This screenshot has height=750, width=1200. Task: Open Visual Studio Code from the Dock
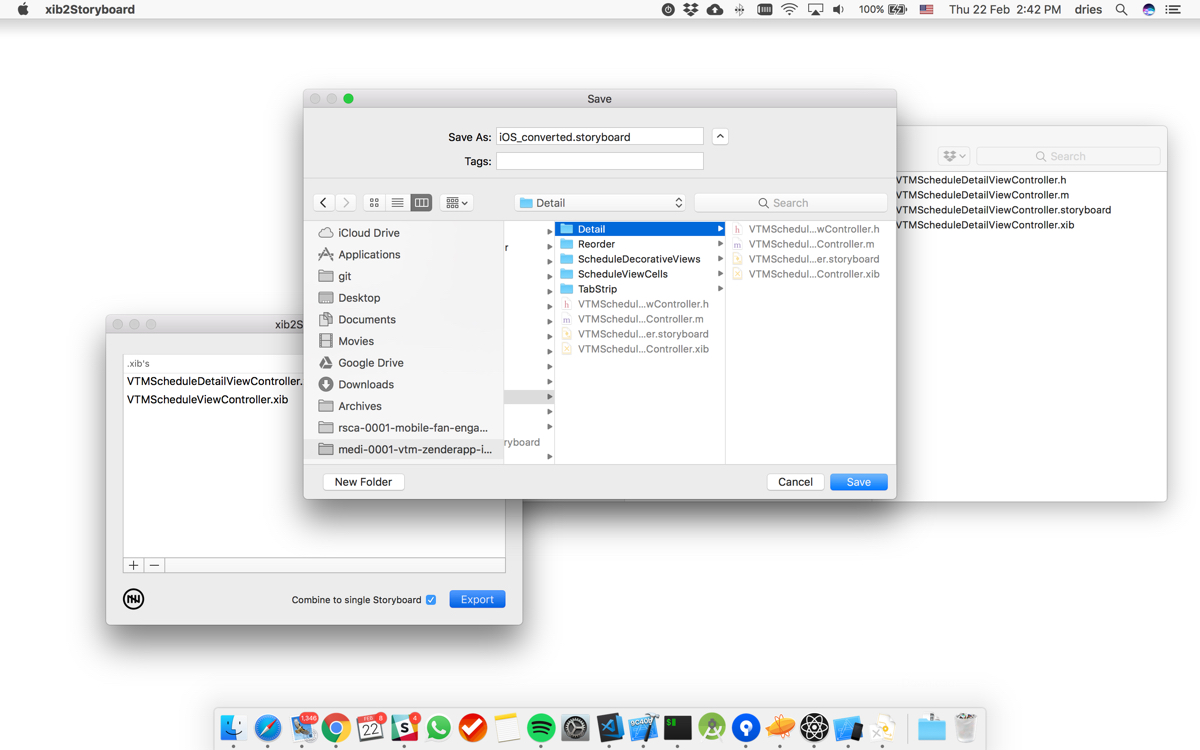(x=610, y=727)
